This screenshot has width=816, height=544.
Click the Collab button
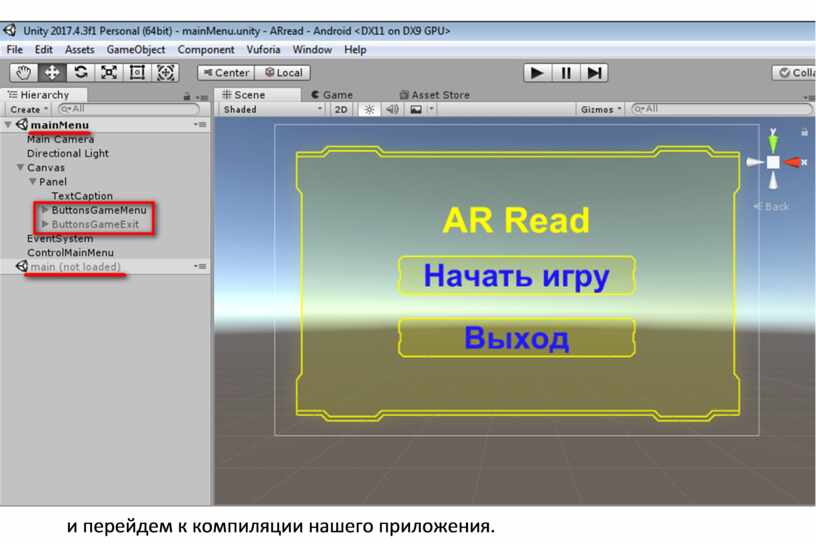795,73
